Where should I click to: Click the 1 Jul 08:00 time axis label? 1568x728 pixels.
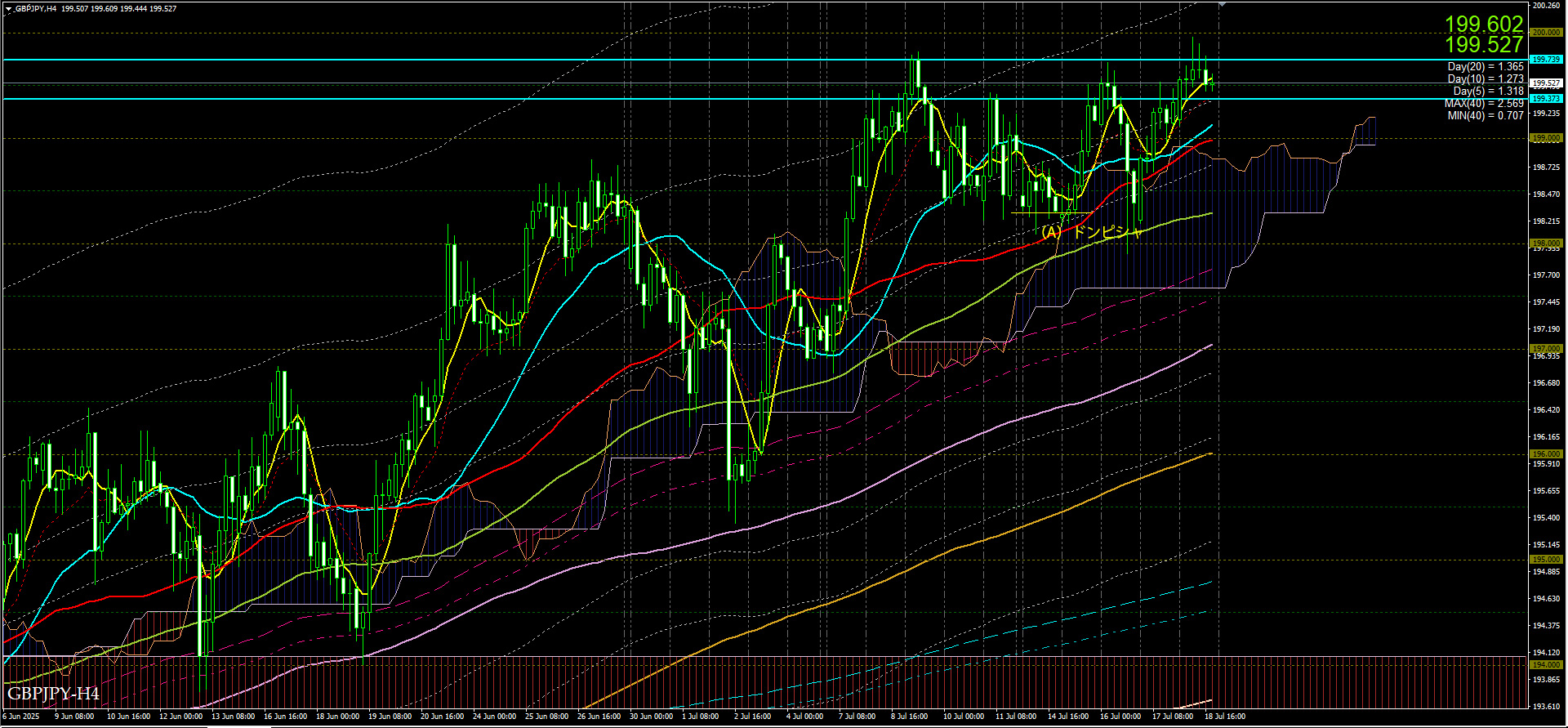coord(701,717)
